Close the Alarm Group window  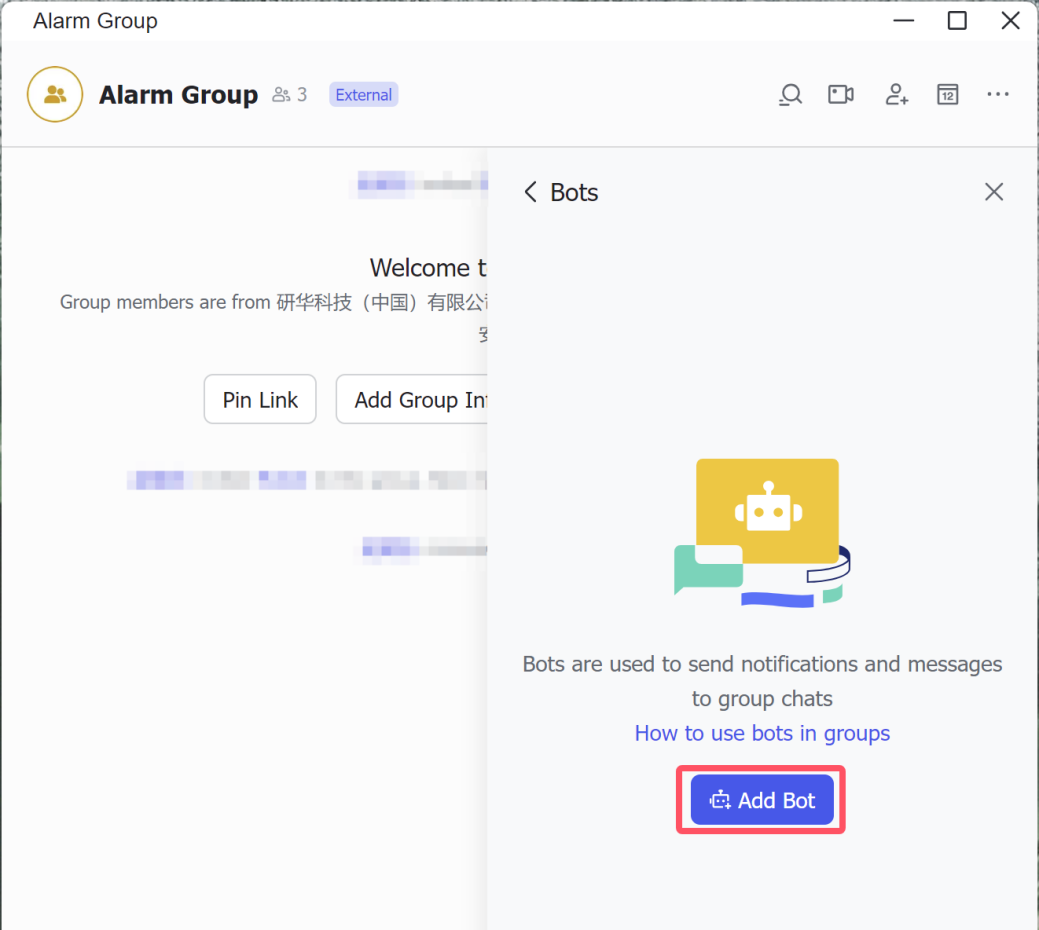pyautogui.click(x=1010, y=21)
